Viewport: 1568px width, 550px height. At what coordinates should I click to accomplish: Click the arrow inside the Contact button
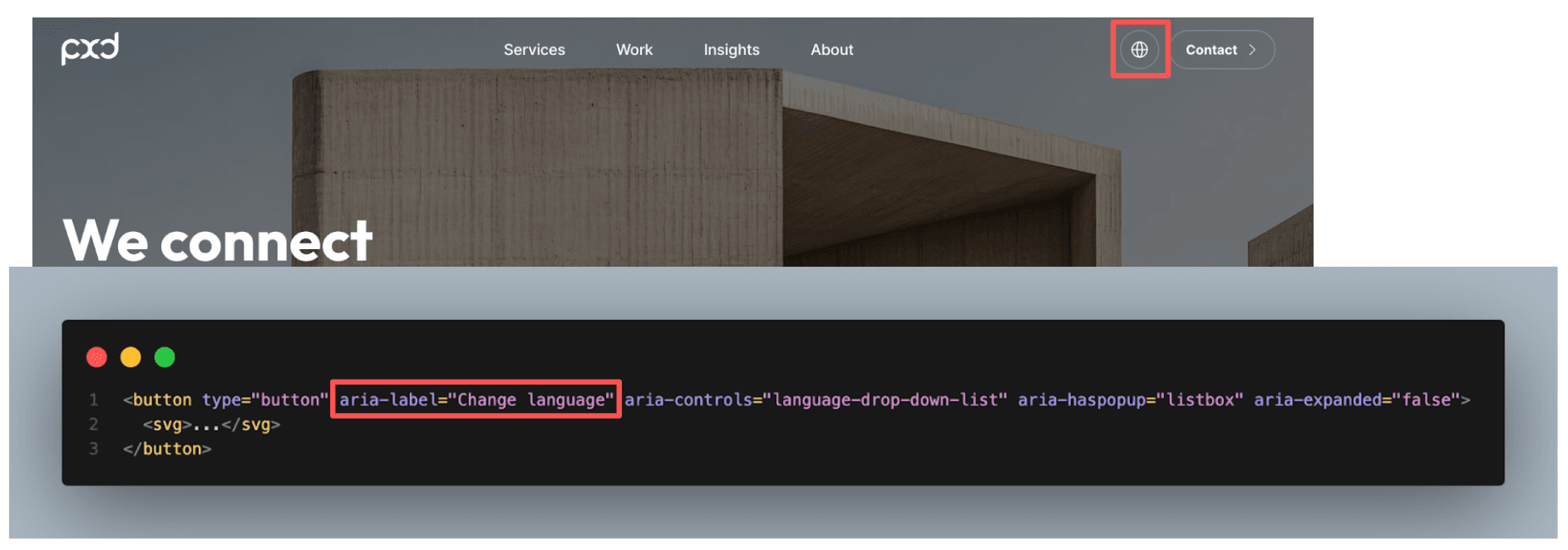coord(1252,50)
